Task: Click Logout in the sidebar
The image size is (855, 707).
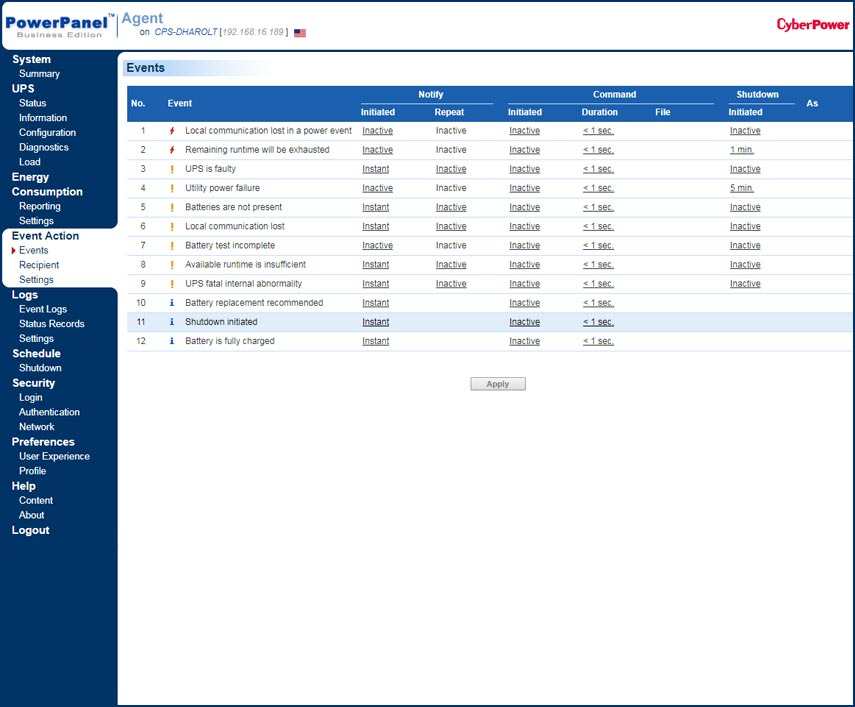Action: tap(31, 530)
